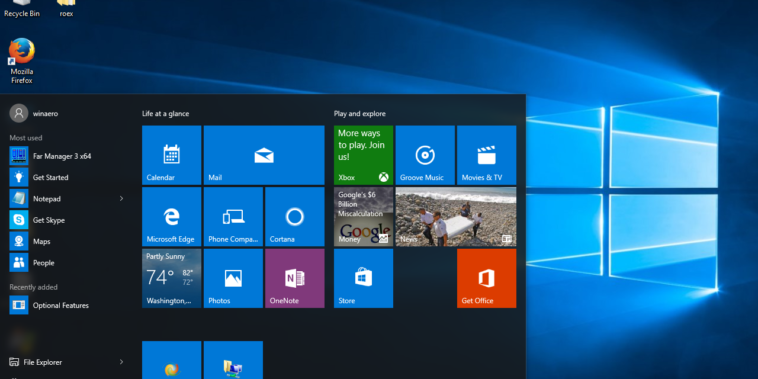Launch the Microsoft Edge tile
Screen dimensions: 758x379
tap(172, 217)
